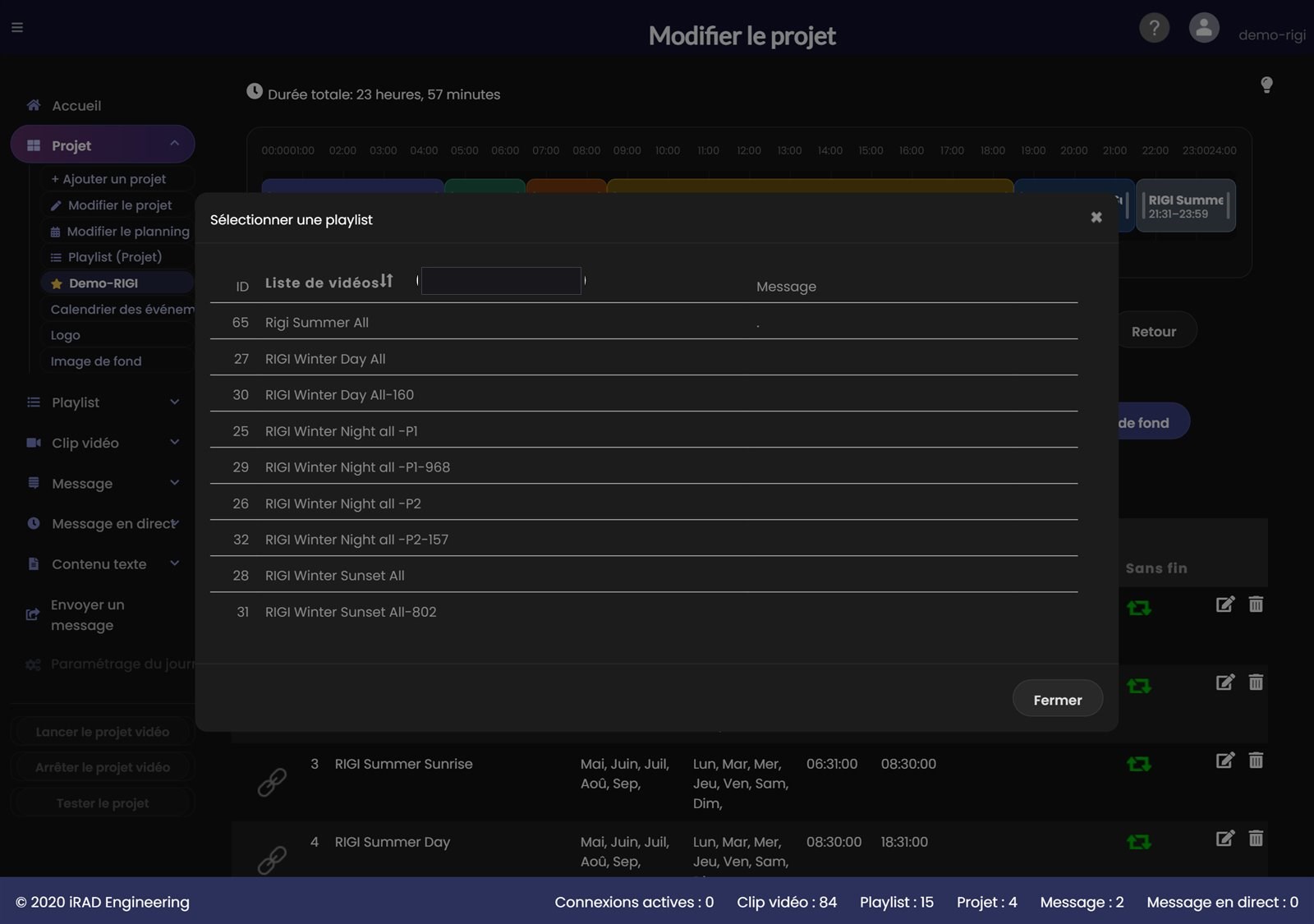Image resolution: width=1314 pixels, height=924 pixels.
Task: Open the Logo sidebar item
Action: (x=66, y=335)
